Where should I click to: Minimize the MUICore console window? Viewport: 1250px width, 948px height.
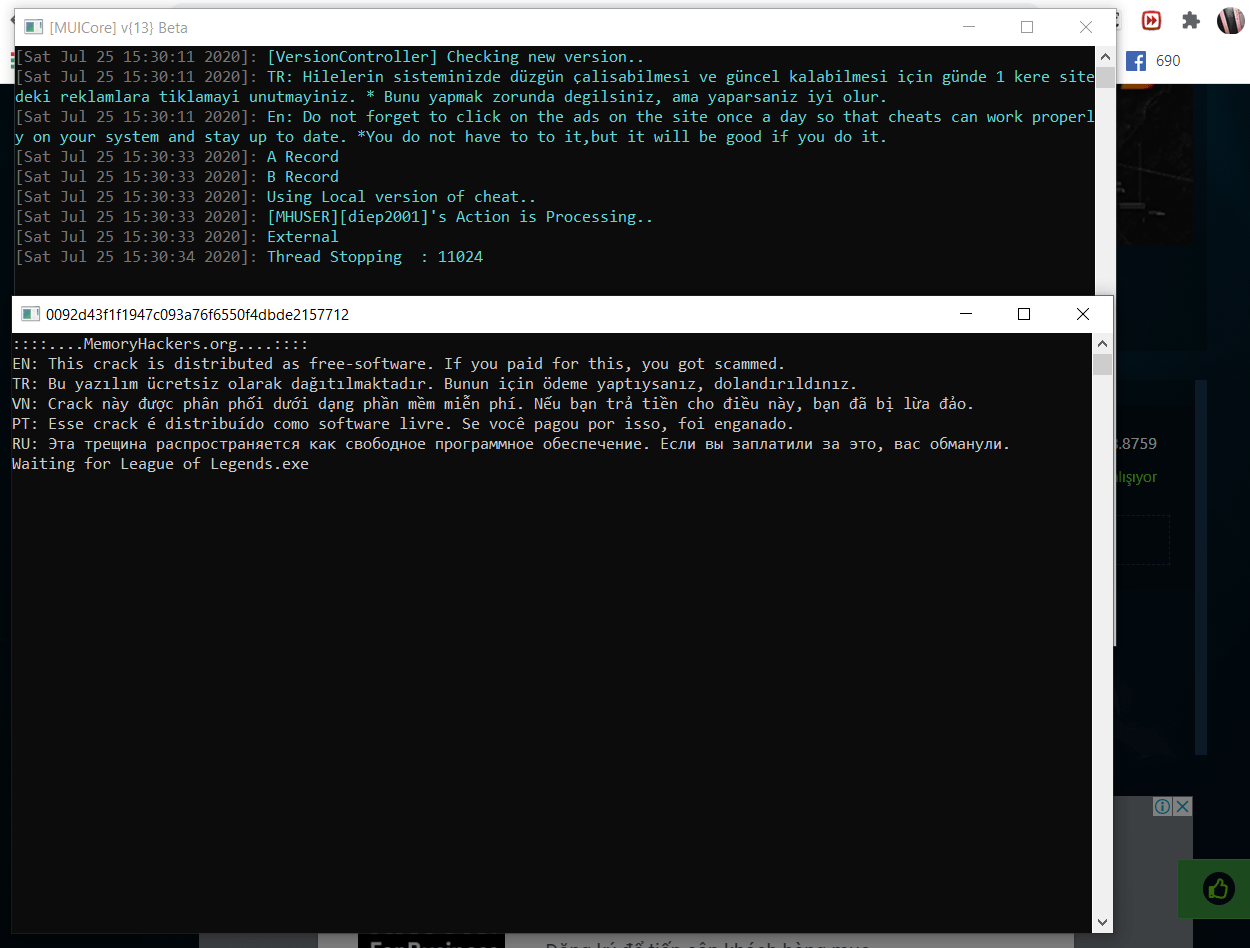(968, 27)
